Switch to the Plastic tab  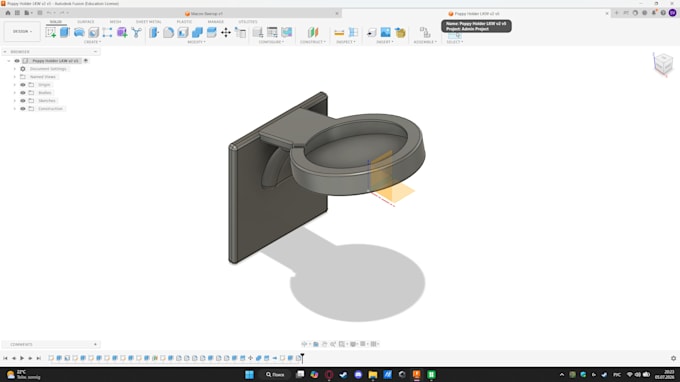point(184,22)
